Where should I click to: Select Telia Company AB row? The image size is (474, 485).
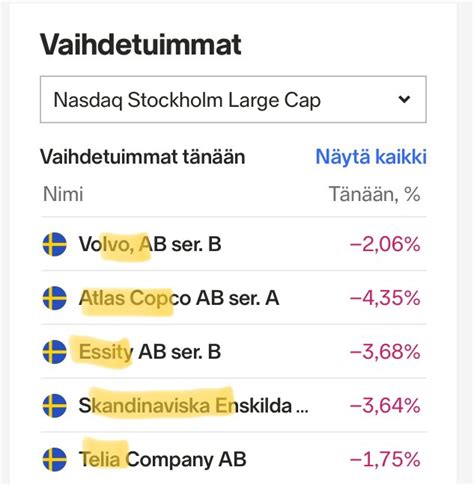(x=233, y=460)
